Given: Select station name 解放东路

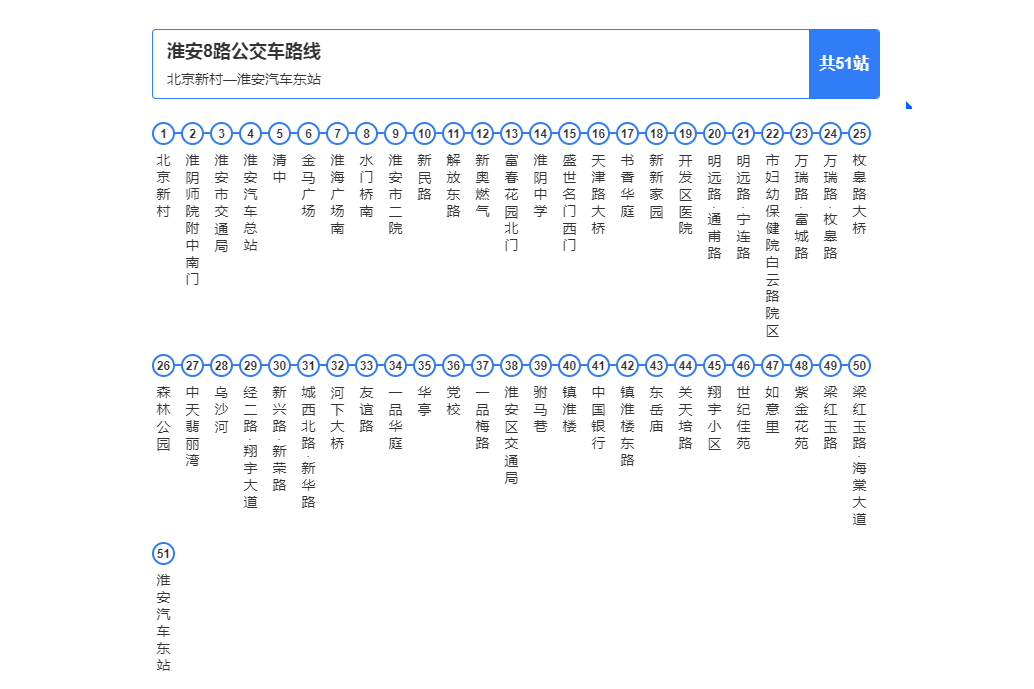Looking at the screenshot, I should pos(454,186).
